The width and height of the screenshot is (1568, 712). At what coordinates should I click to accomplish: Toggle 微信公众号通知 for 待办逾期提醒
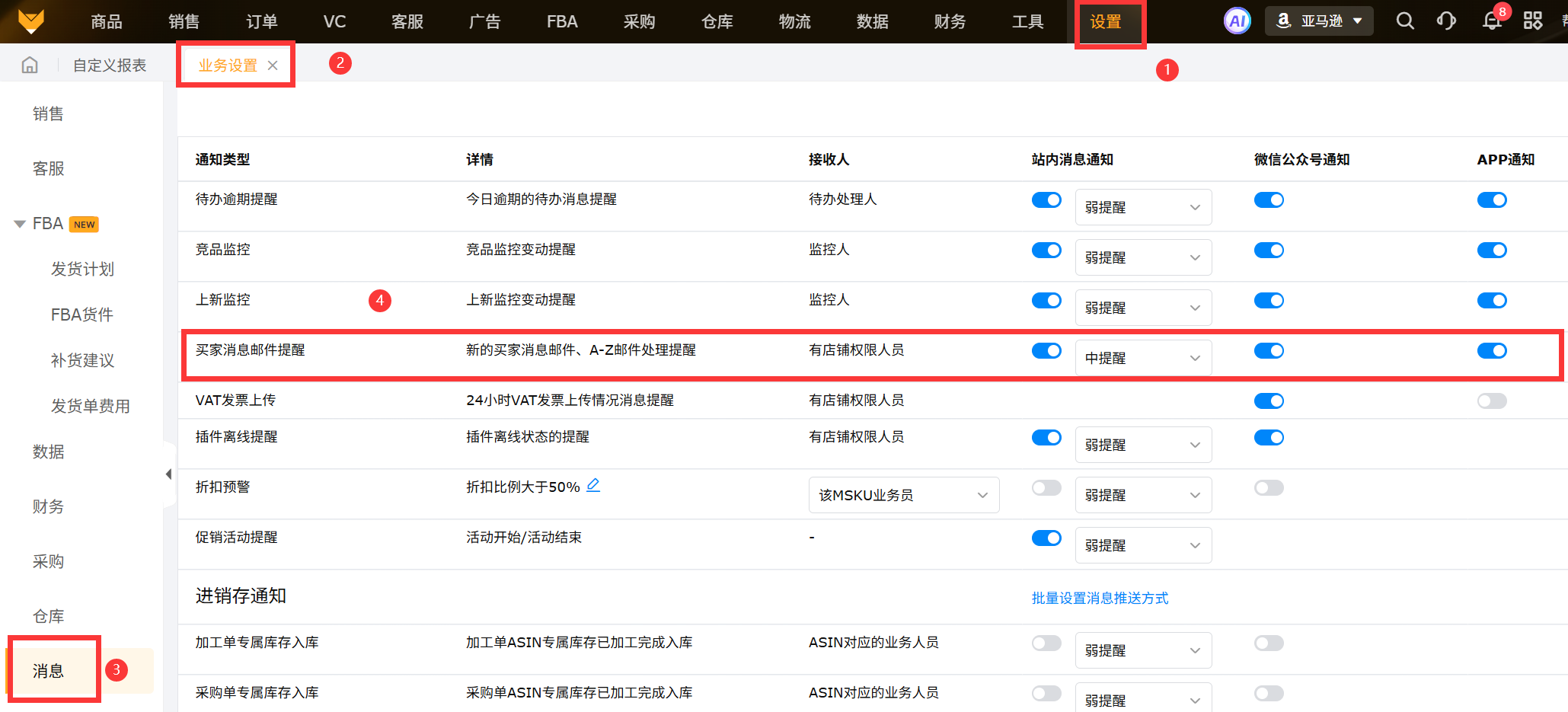coord(1269,200)
